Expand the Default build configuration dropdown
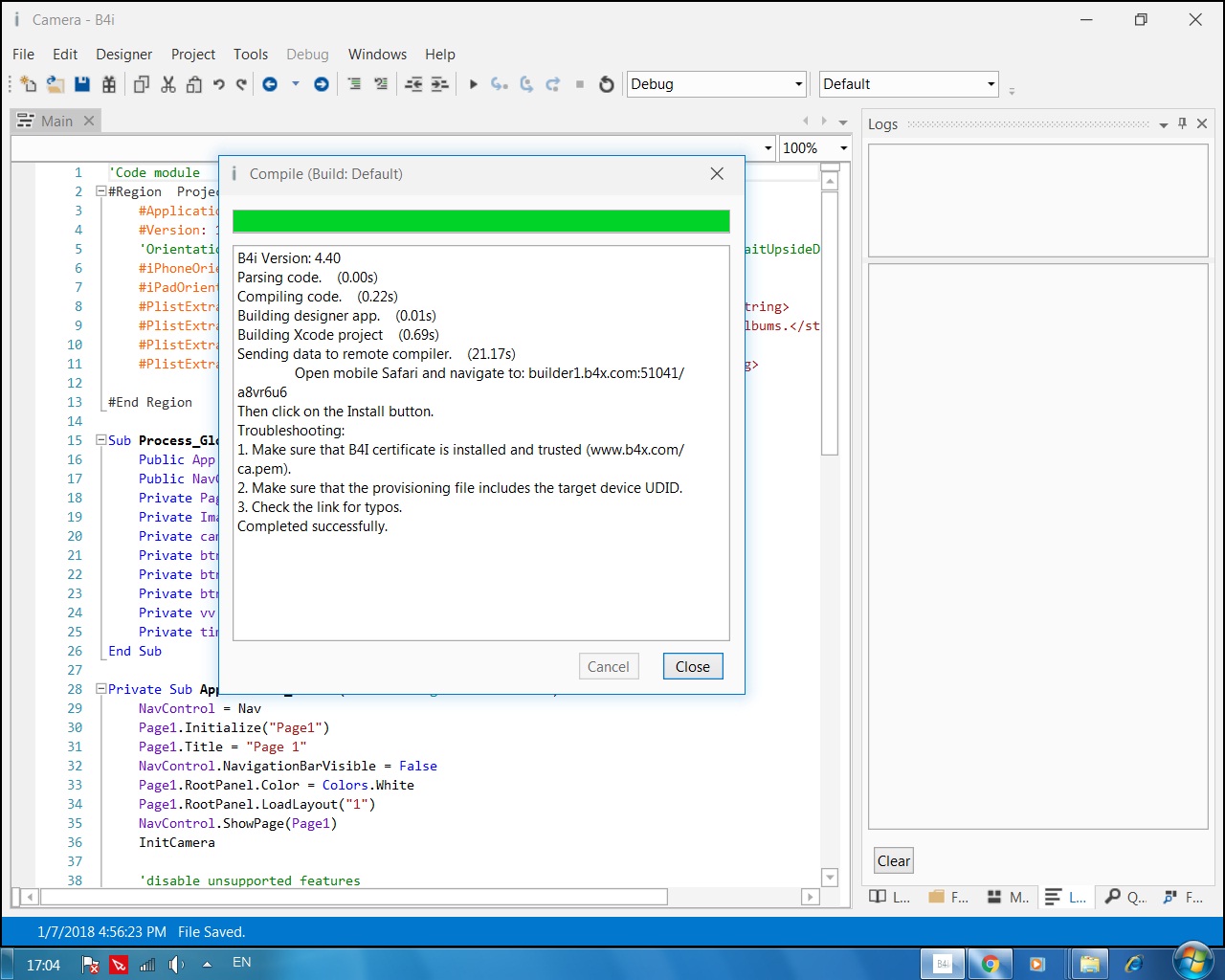This screenshot has height=980, width=1225. [991, 84]
